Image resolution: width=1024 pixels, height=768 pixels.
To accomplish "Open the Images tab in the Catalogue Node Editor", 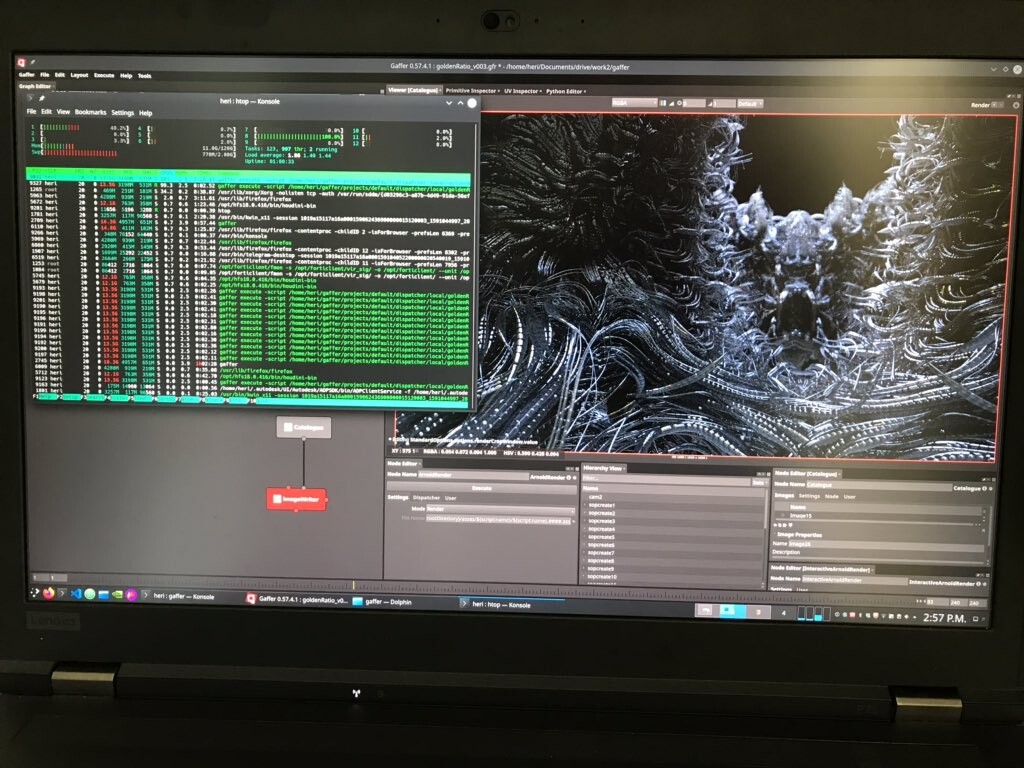I will click(784, 496).
